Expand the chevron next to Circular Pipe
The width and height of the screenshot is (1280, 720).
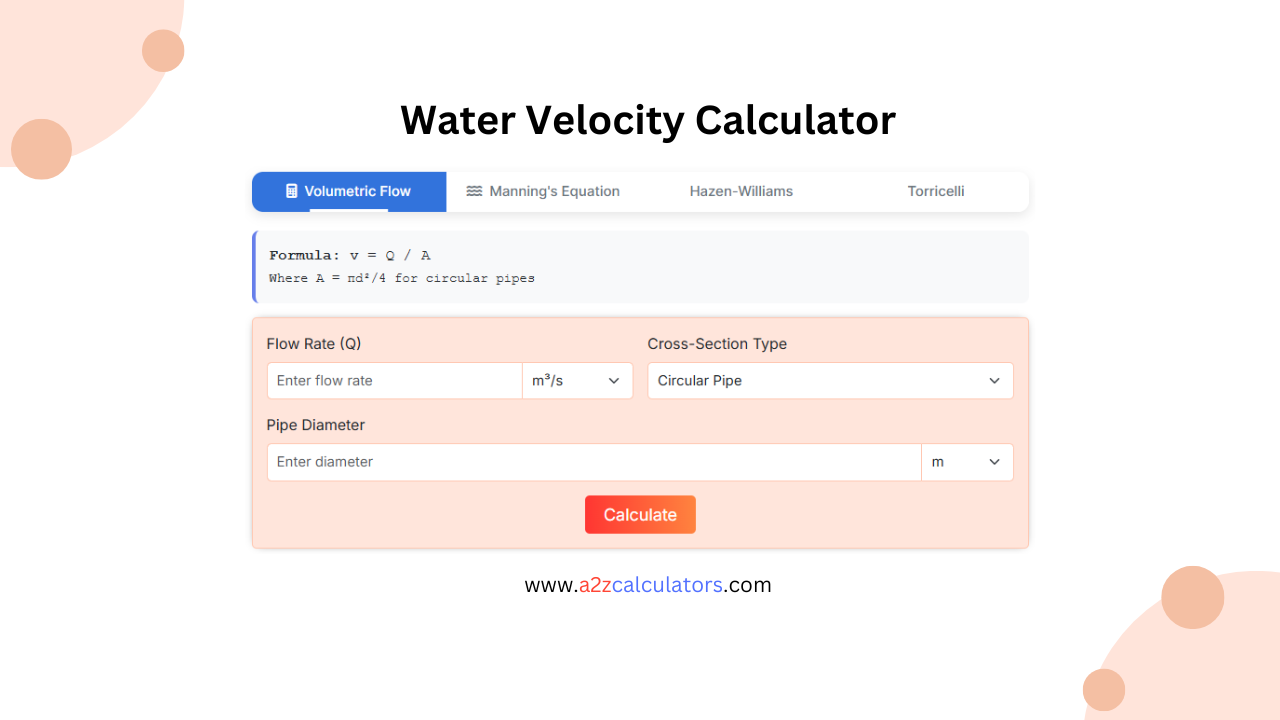995,380
